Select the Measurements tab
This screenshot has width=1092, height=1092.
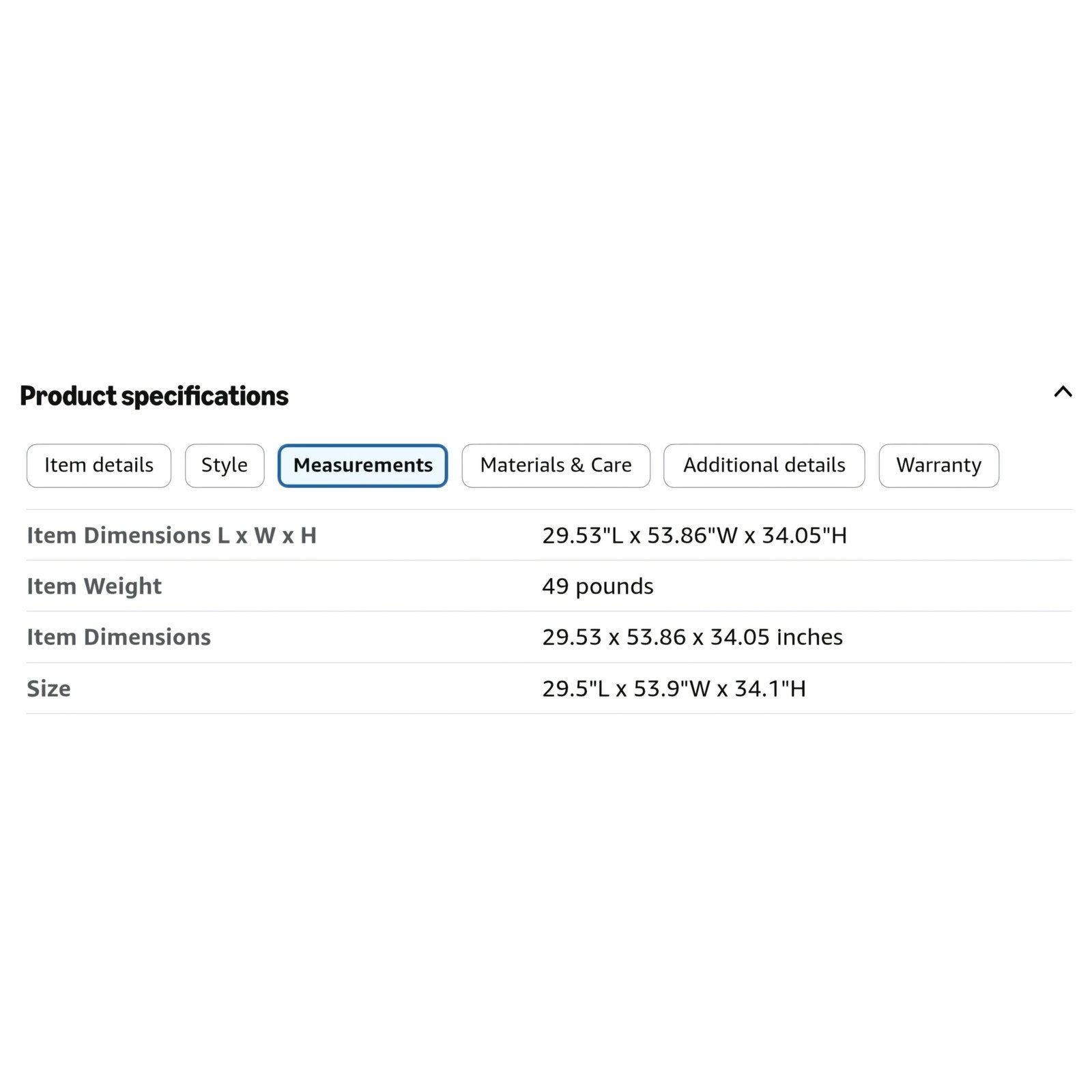pos(363,465)
